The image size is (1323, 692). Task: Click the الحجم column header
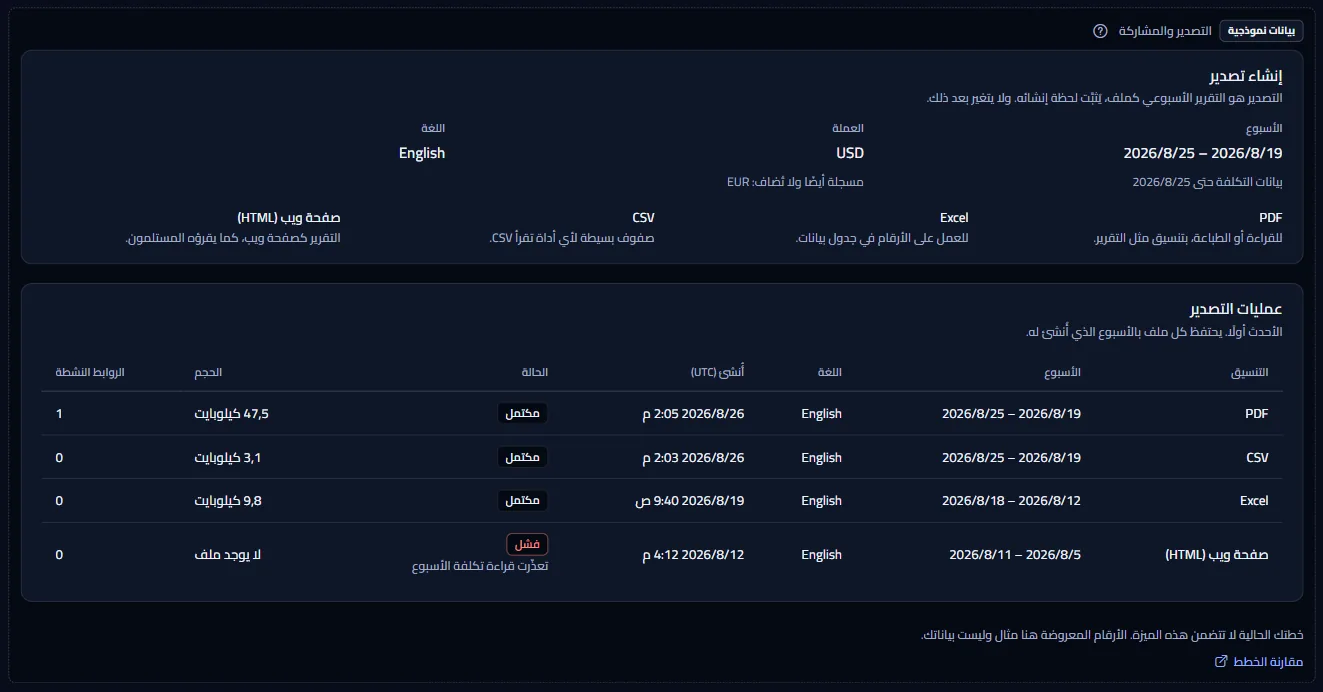208,372
